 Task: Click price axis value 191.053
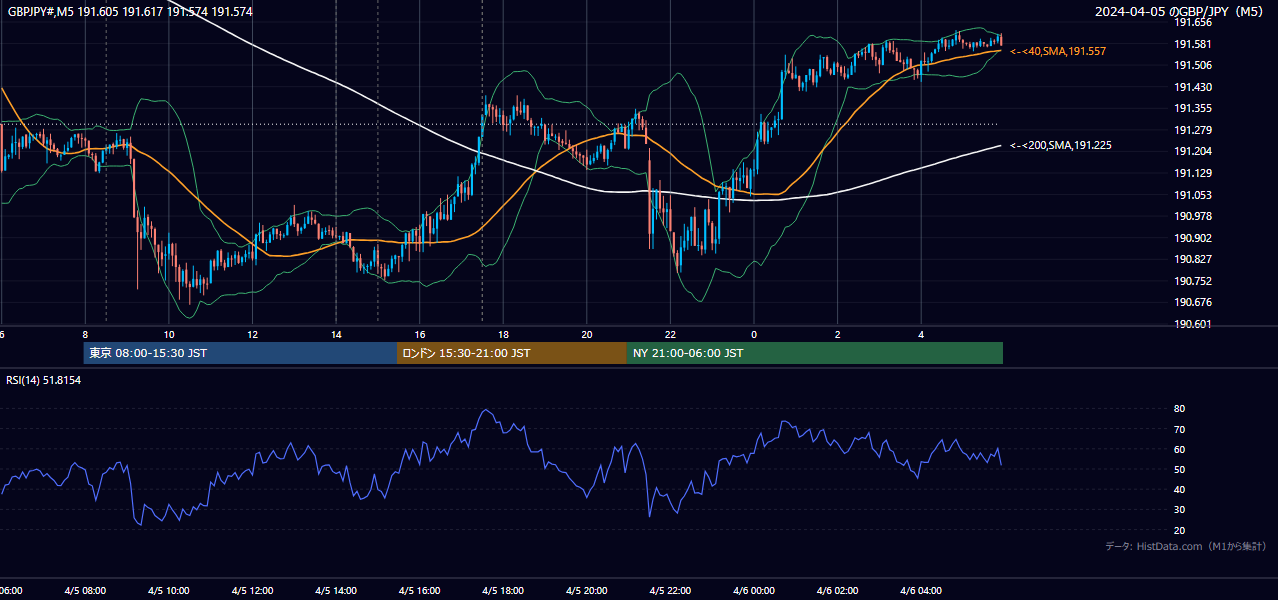(x=1193, y=195)
